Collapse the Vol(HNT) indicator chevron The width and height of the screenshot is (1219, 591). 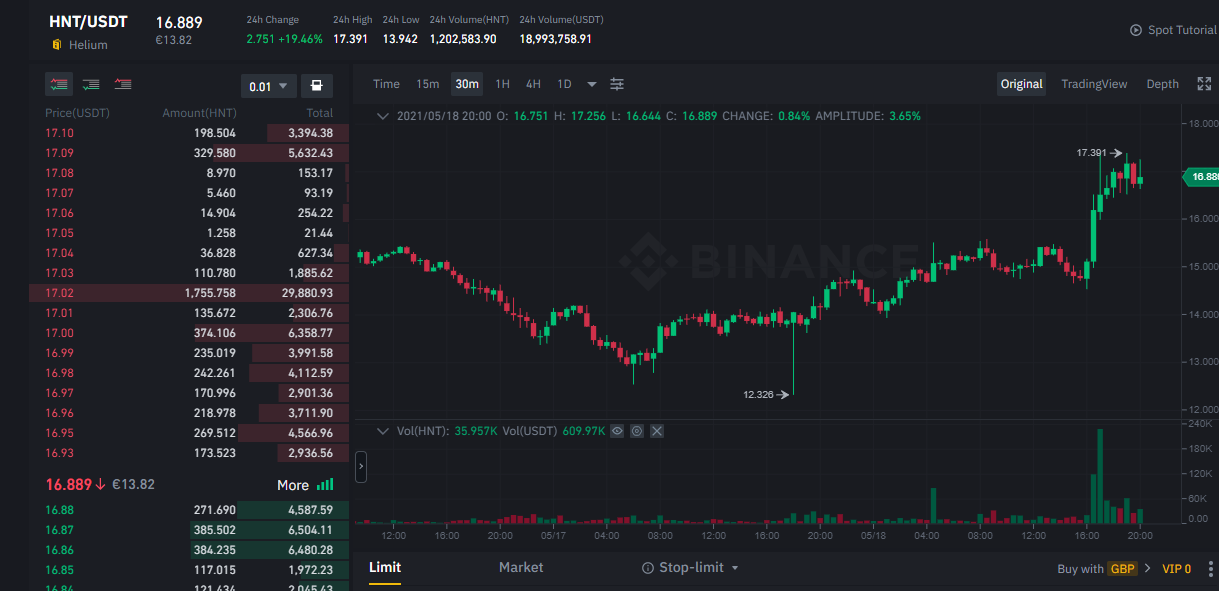[382, 431]
